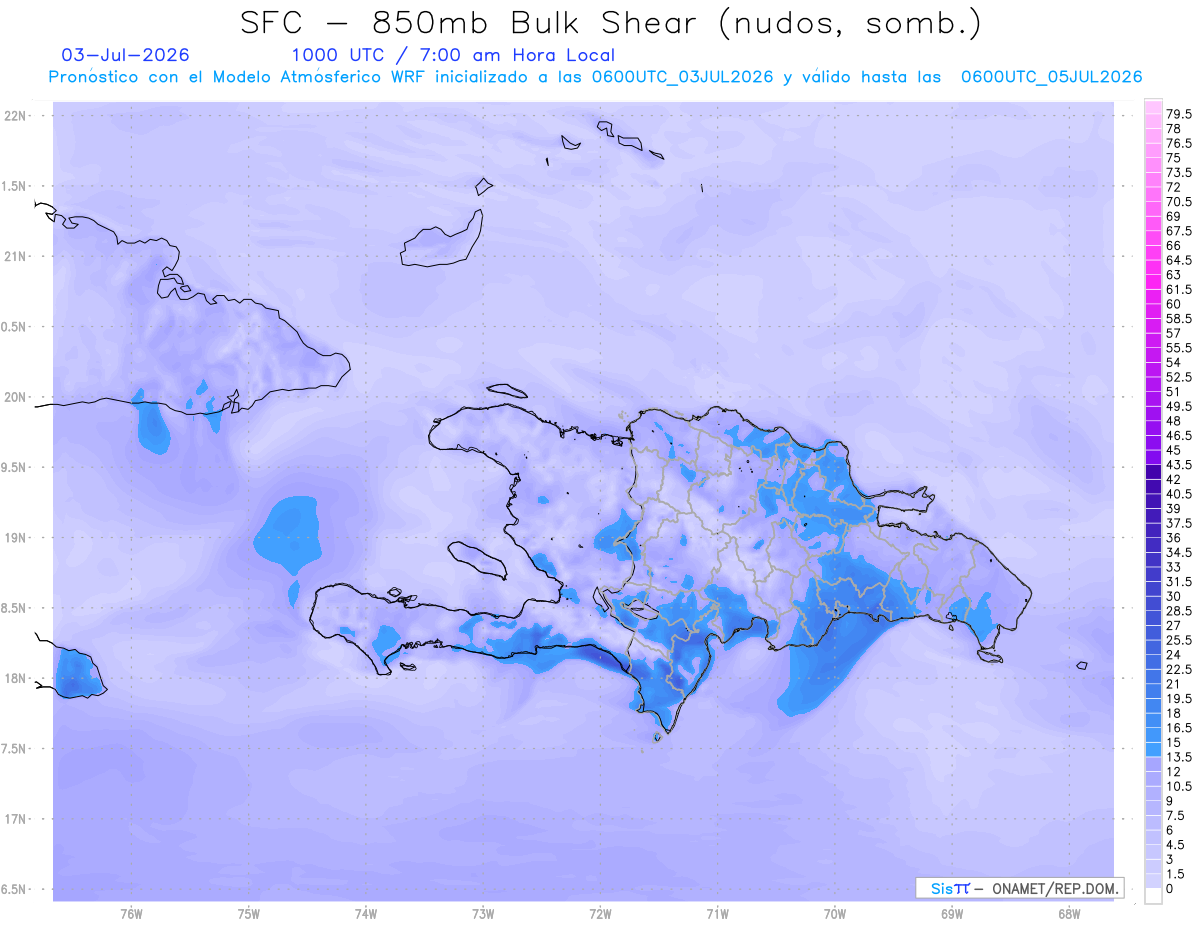Click the "75W" longitude axis label
This screenshot has width=1200, height=927.
click(249, 914)
